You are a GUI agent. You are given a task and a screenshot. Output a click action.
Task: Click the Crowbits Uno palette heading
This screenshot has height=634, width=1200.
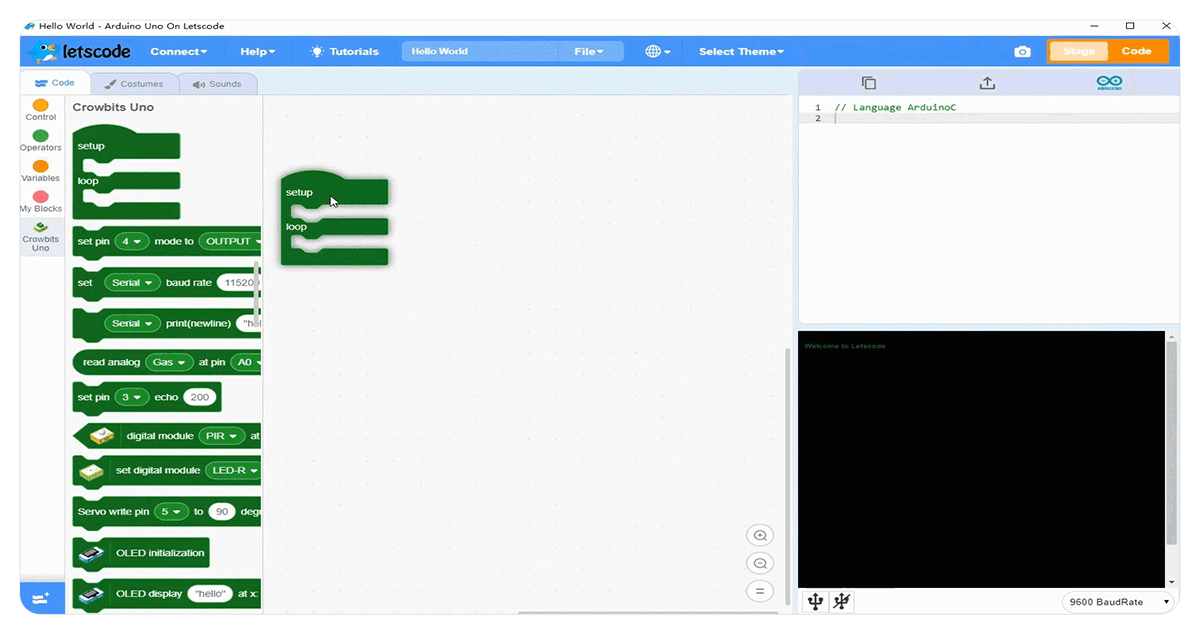click(x=113, y=107)
